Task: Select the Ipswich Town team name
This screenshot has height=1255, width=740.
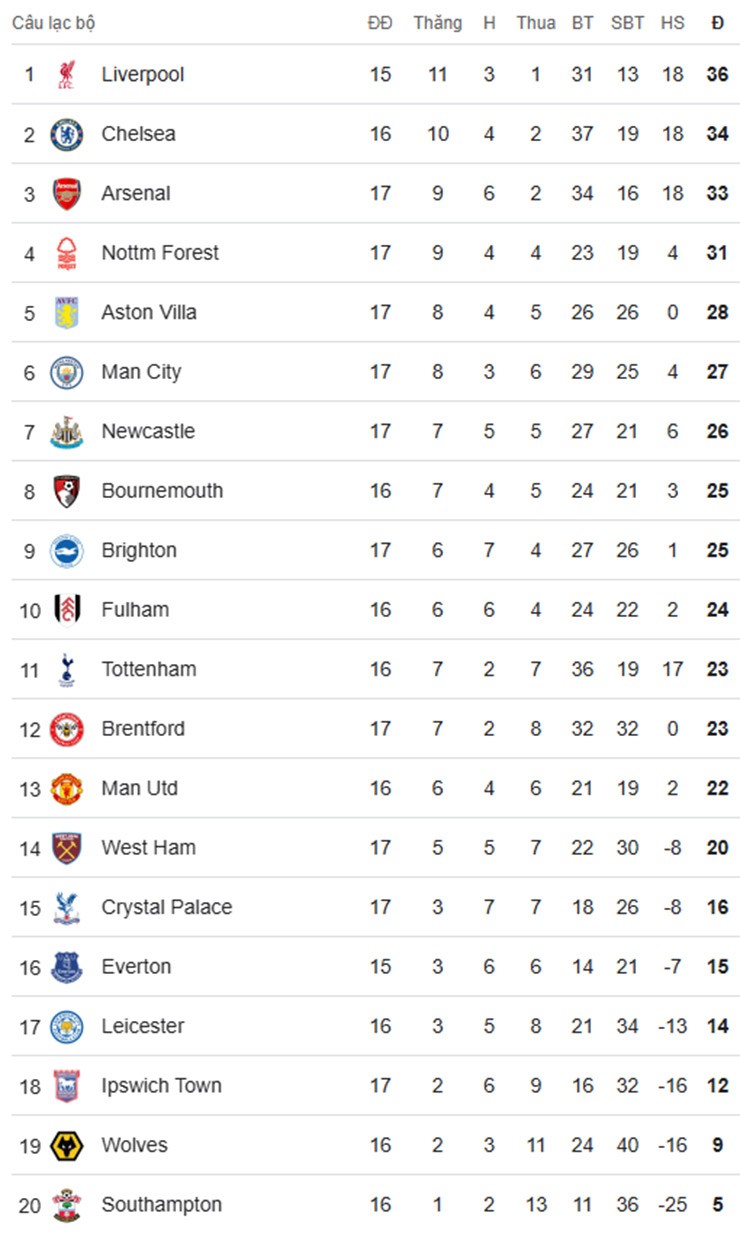Action: [x=161, y=1086]
